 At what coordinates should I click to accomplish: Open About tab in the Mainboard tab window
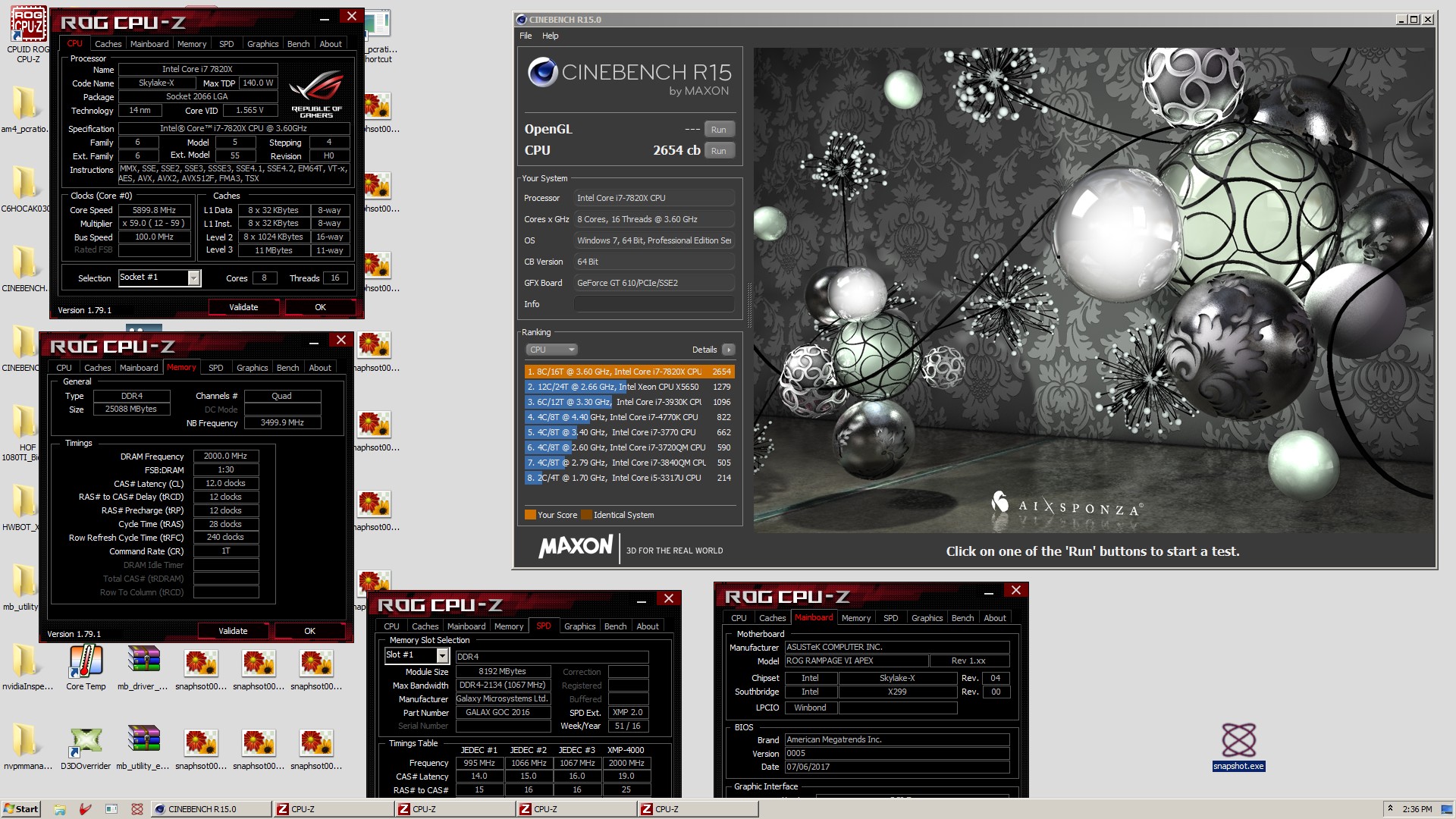tap(995, 618)
